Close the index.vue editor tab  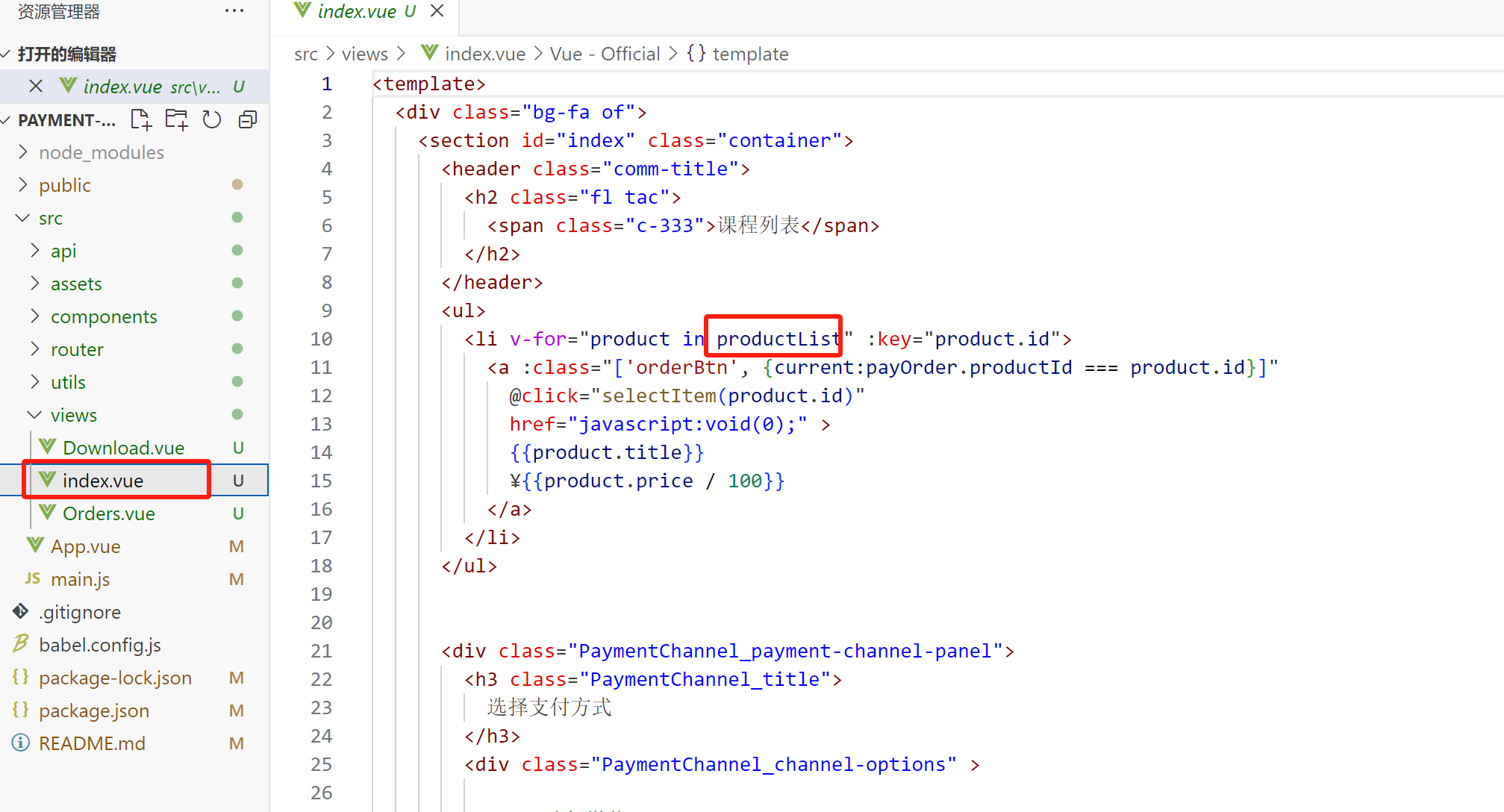click(437, 11)
